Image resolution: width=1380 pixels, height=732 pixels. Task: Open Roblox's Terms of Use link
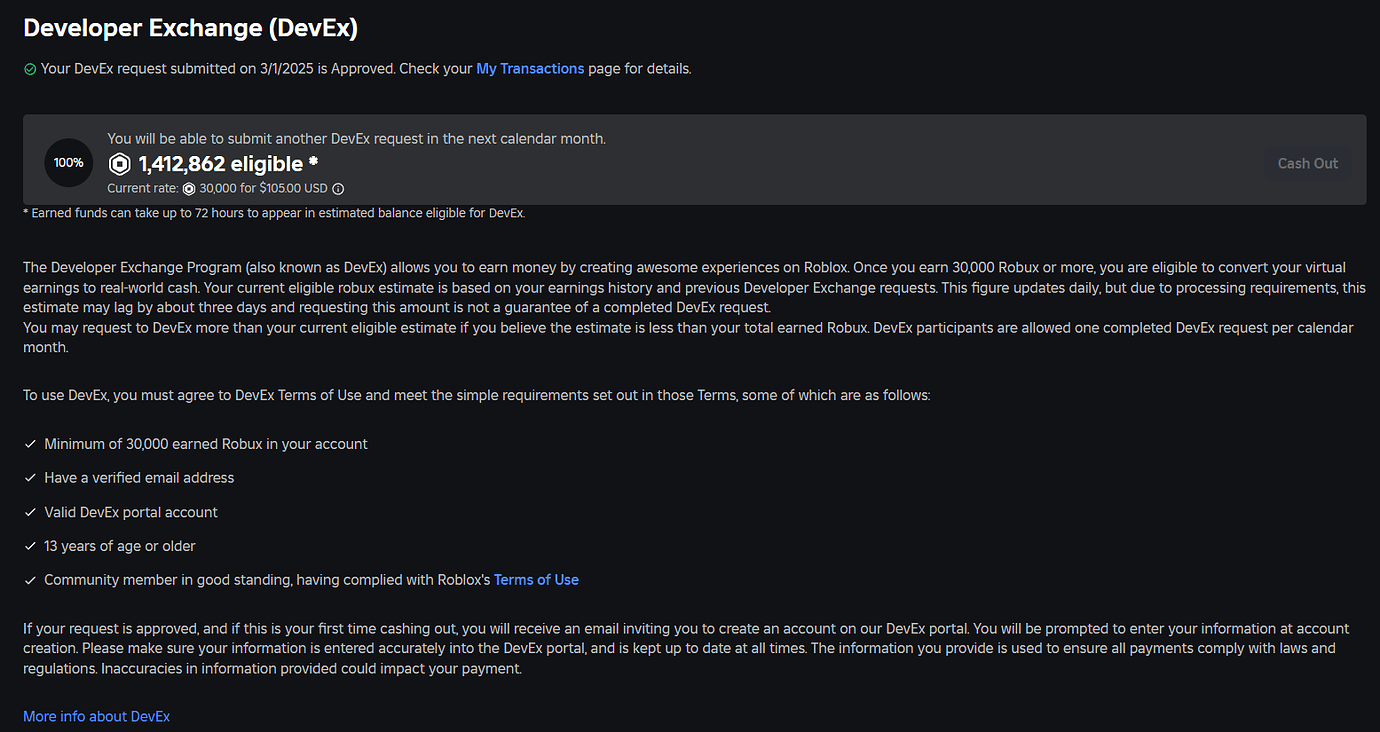pyautogui.click(x=536, y=579)
